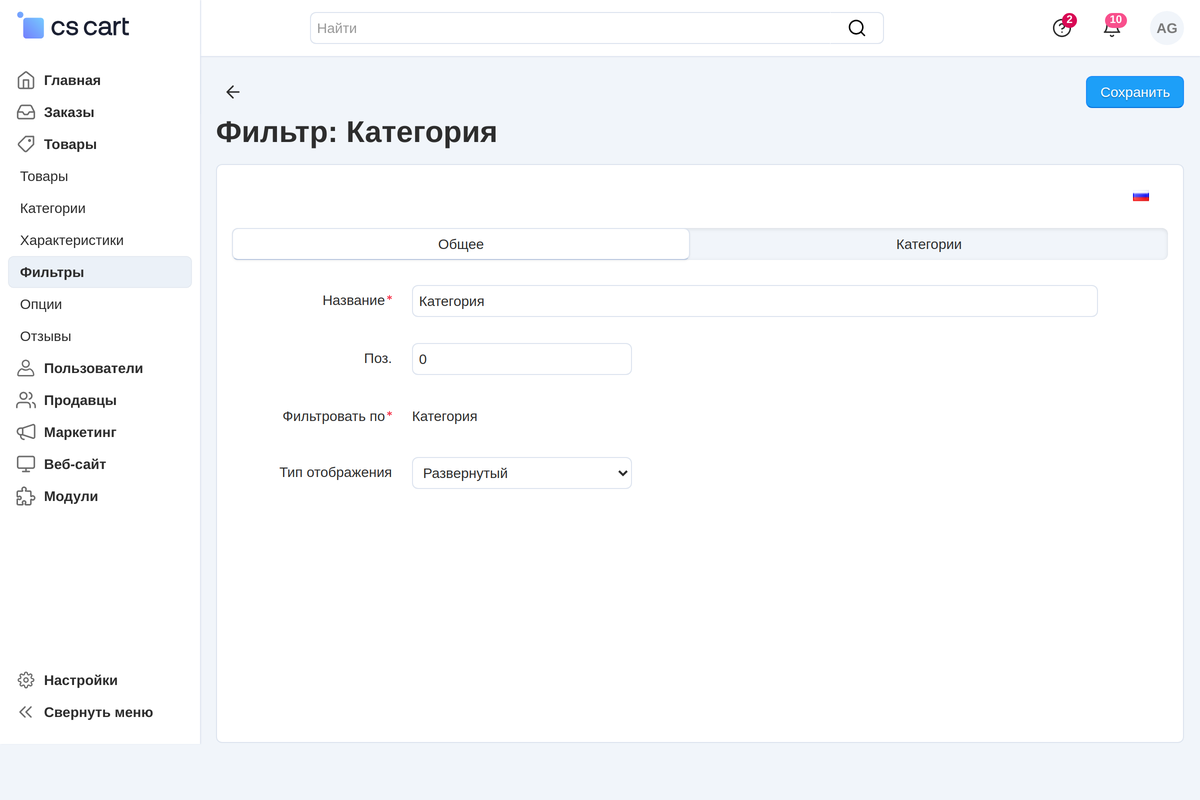Open the Веб-сайт menu label

(75, 464)
